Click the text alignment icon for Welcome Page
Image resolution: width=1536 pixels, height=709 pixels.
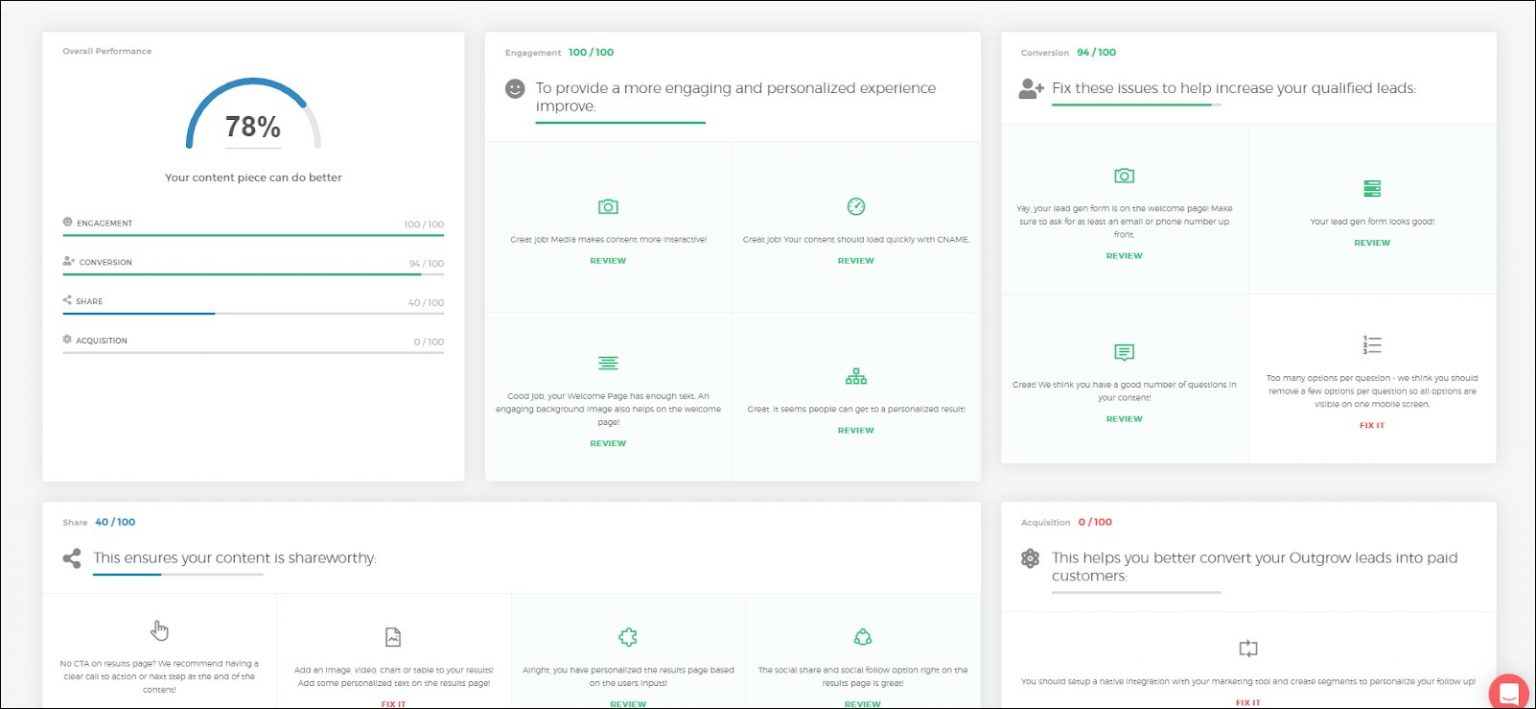[607, 363]
